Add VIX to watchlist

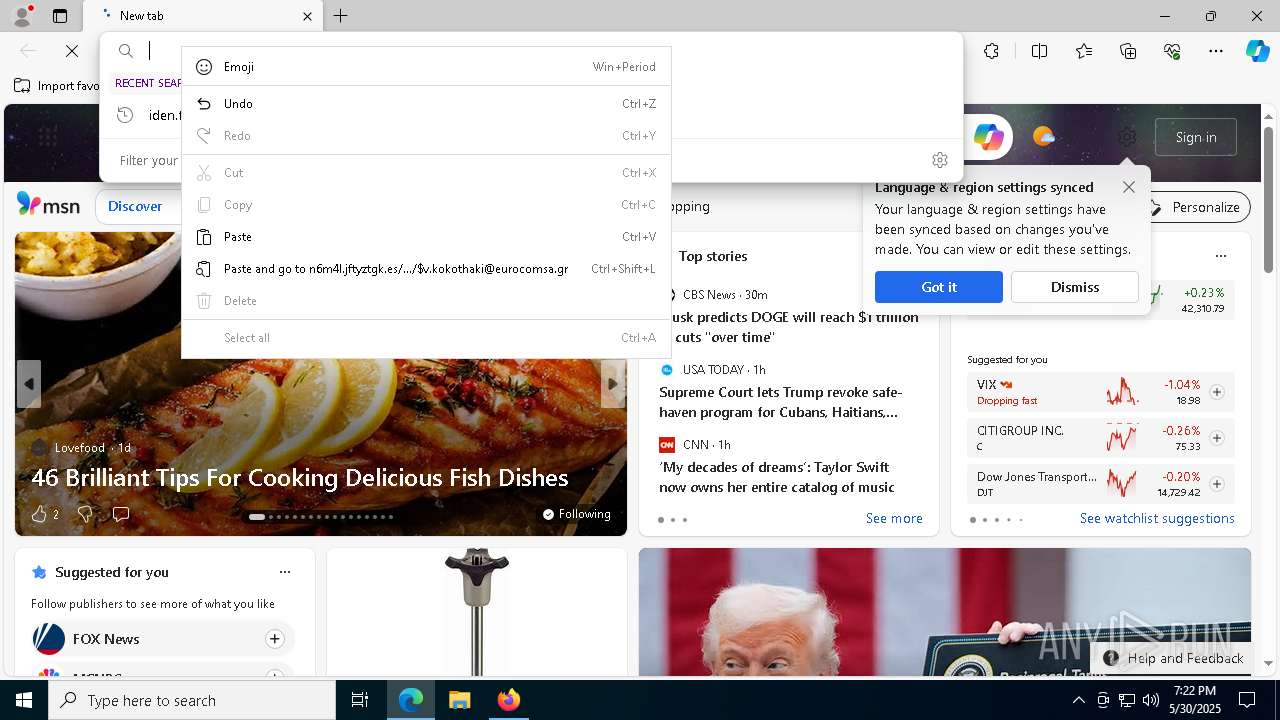(1216, 392)
